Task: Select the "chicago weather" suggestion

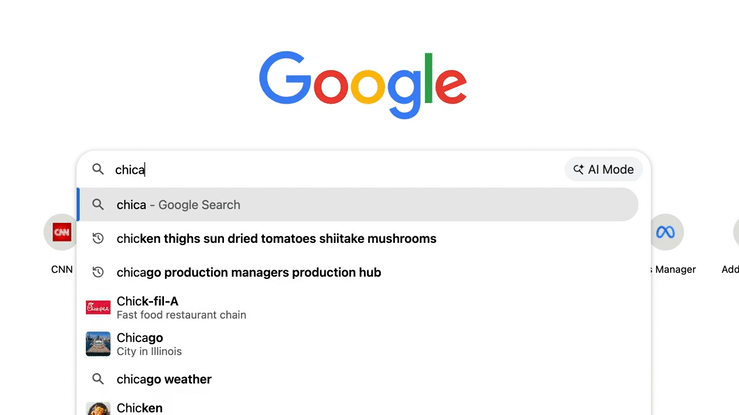Action: [164, 380]
